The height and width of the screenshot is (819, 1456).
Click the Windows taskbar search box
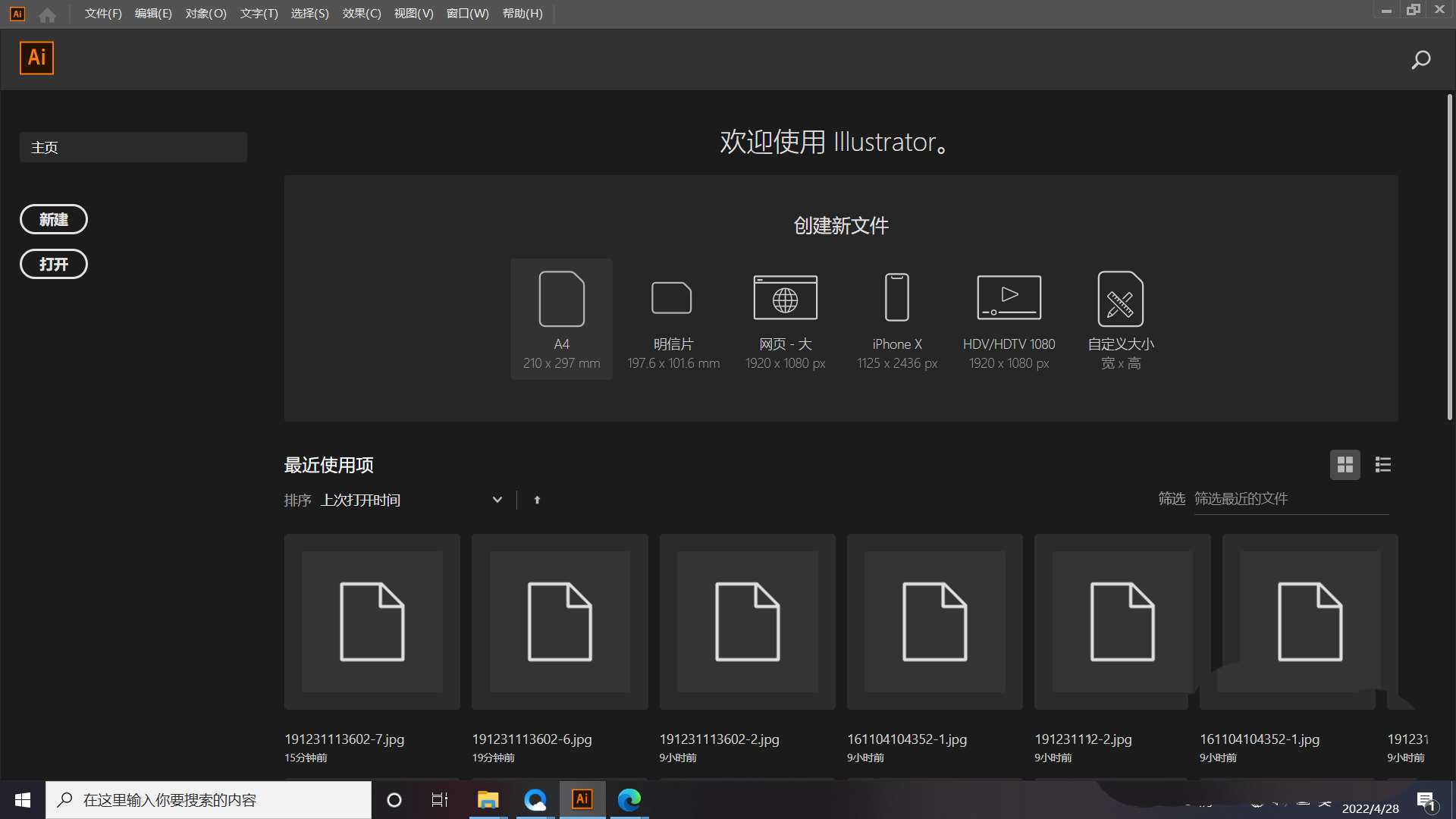[x=209, y=800]
